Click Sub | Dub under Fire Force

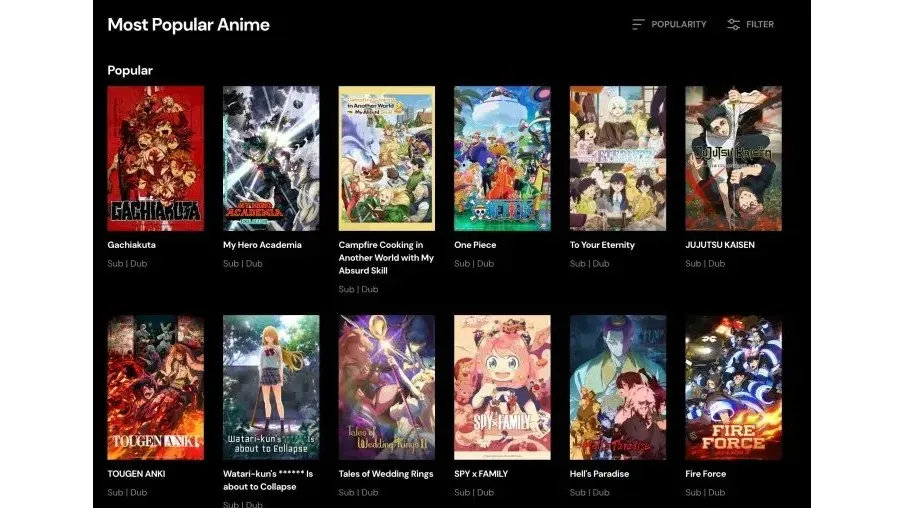(705, 492)
